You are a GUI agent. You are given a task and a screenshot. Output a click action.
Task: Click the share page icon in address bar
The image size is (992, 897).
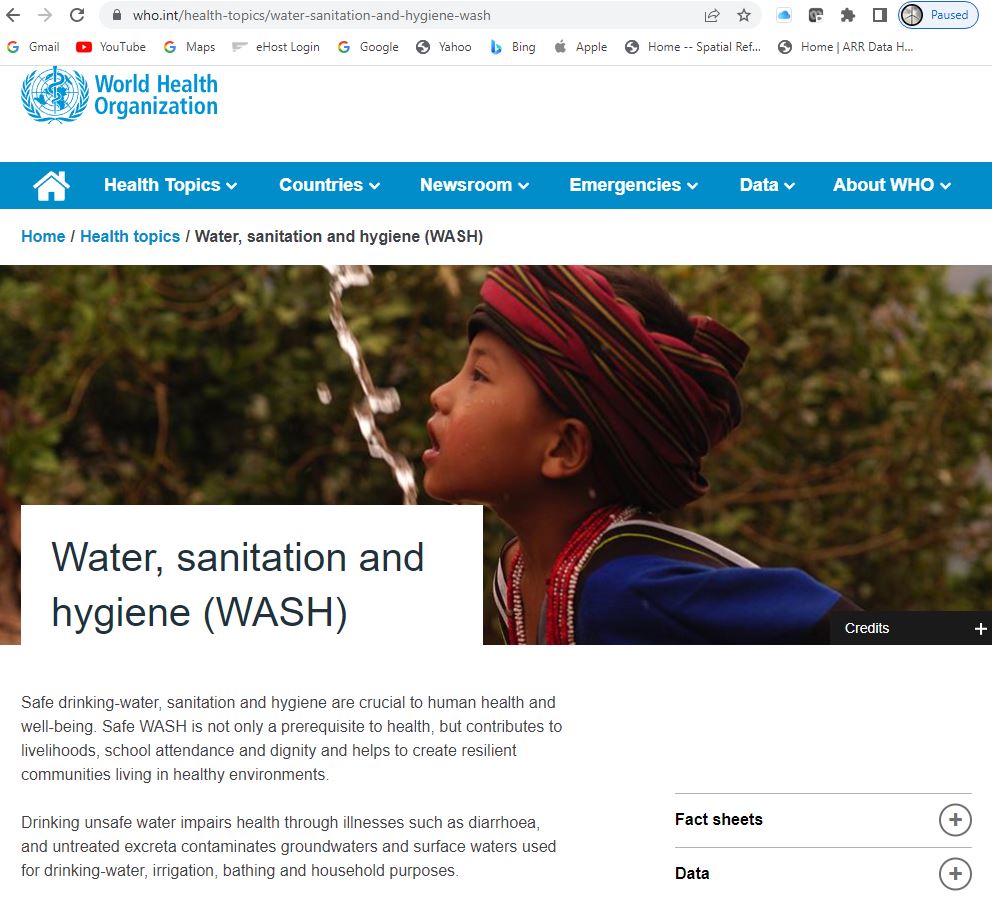pos(712,15)
